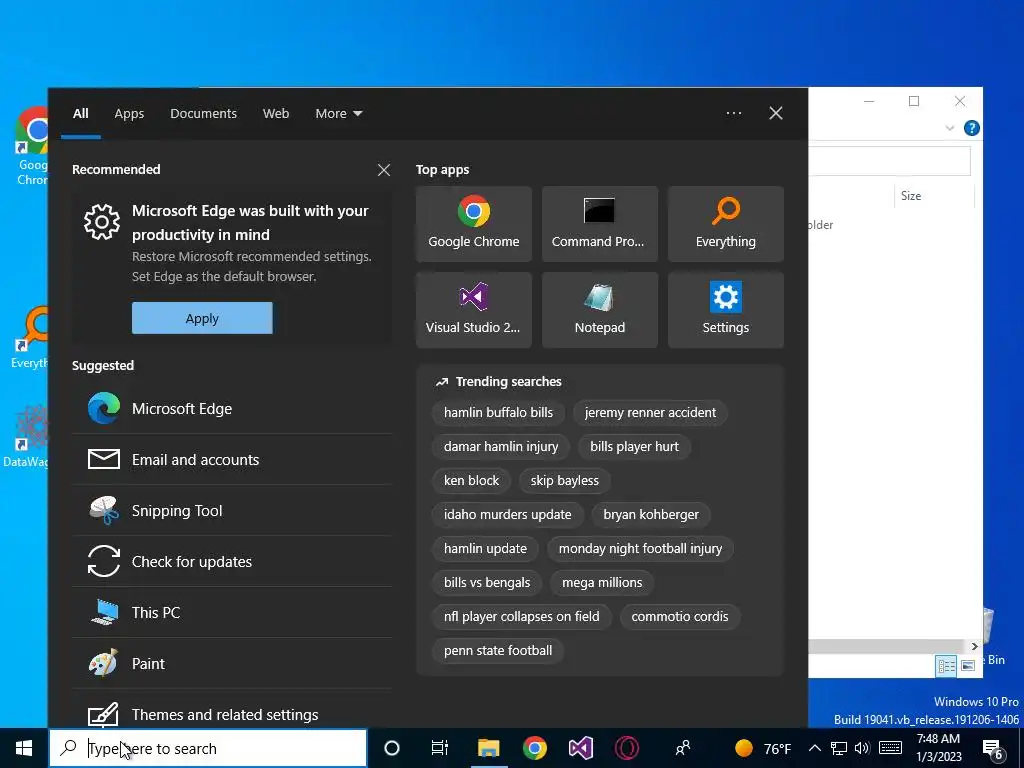Search trending 'nfl player collapses on field'
The height and width of the screenshot is (768, 1024).
point(522,616)
